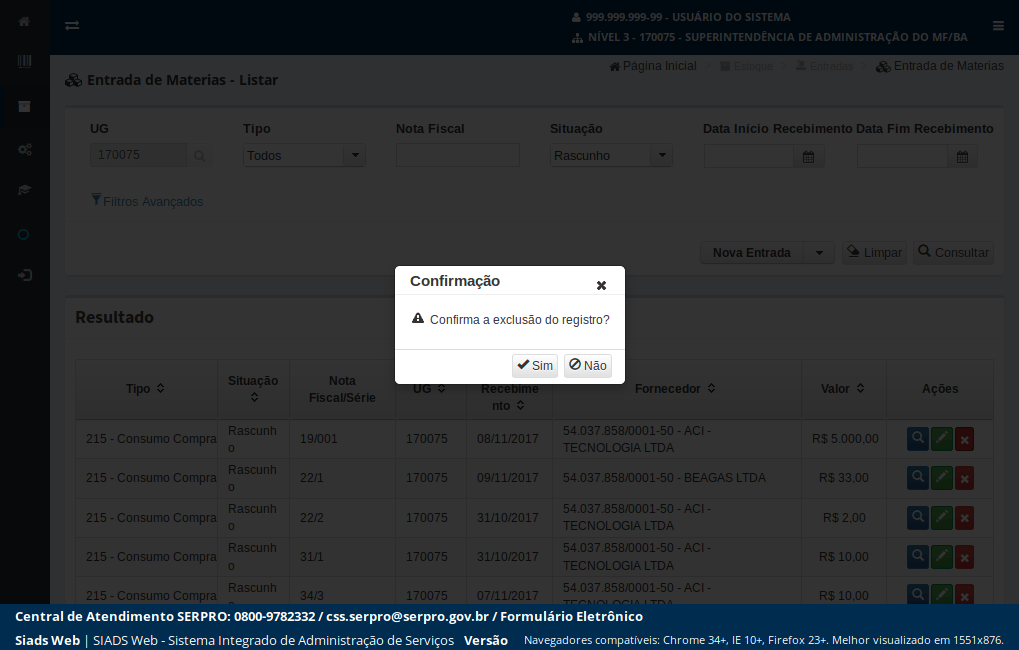Screen dimensions: 1019x650
Task: Delete the entry with nota 22/1
Action: (964, 479)
